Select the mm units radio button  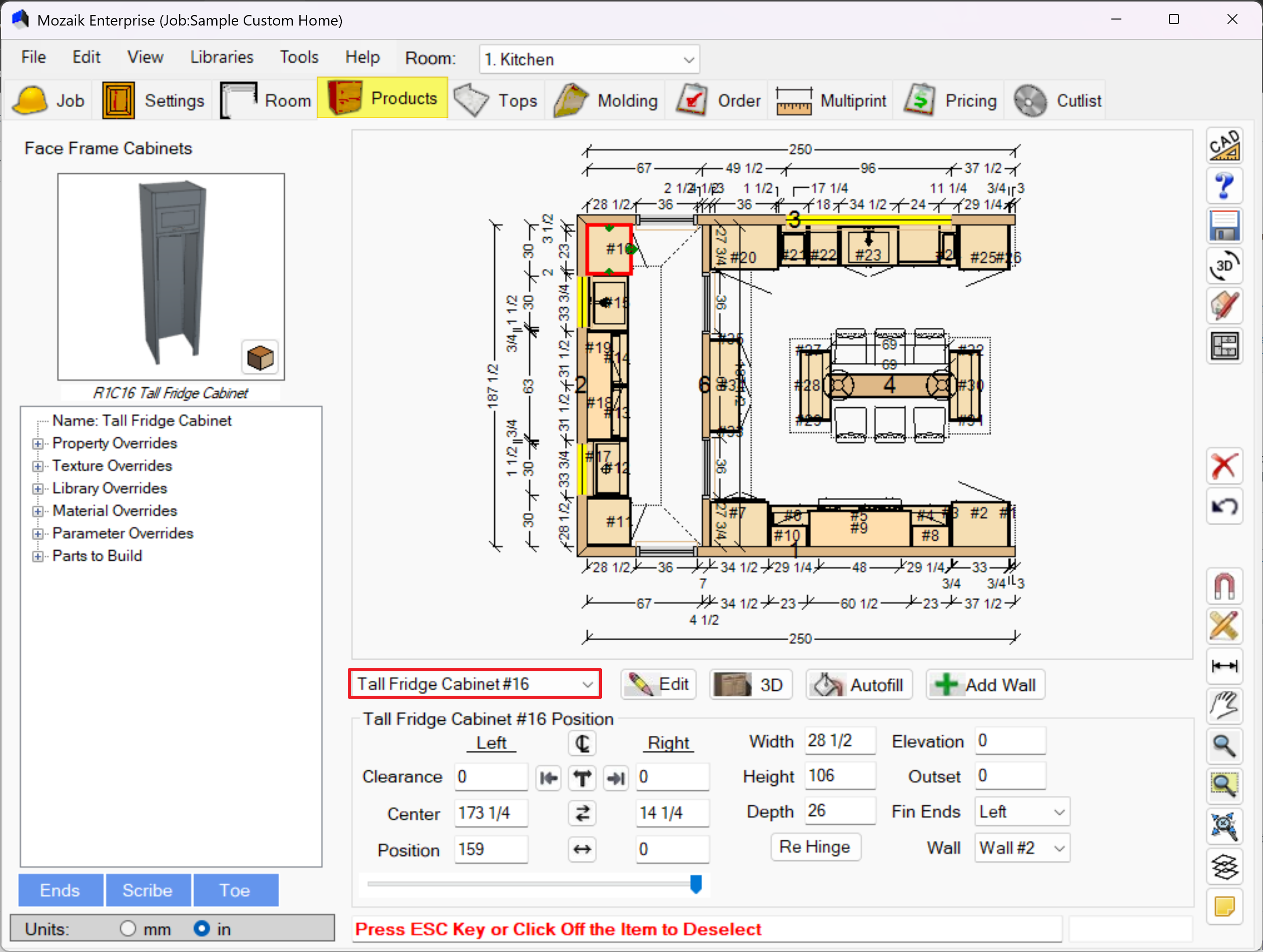point(128,928)
